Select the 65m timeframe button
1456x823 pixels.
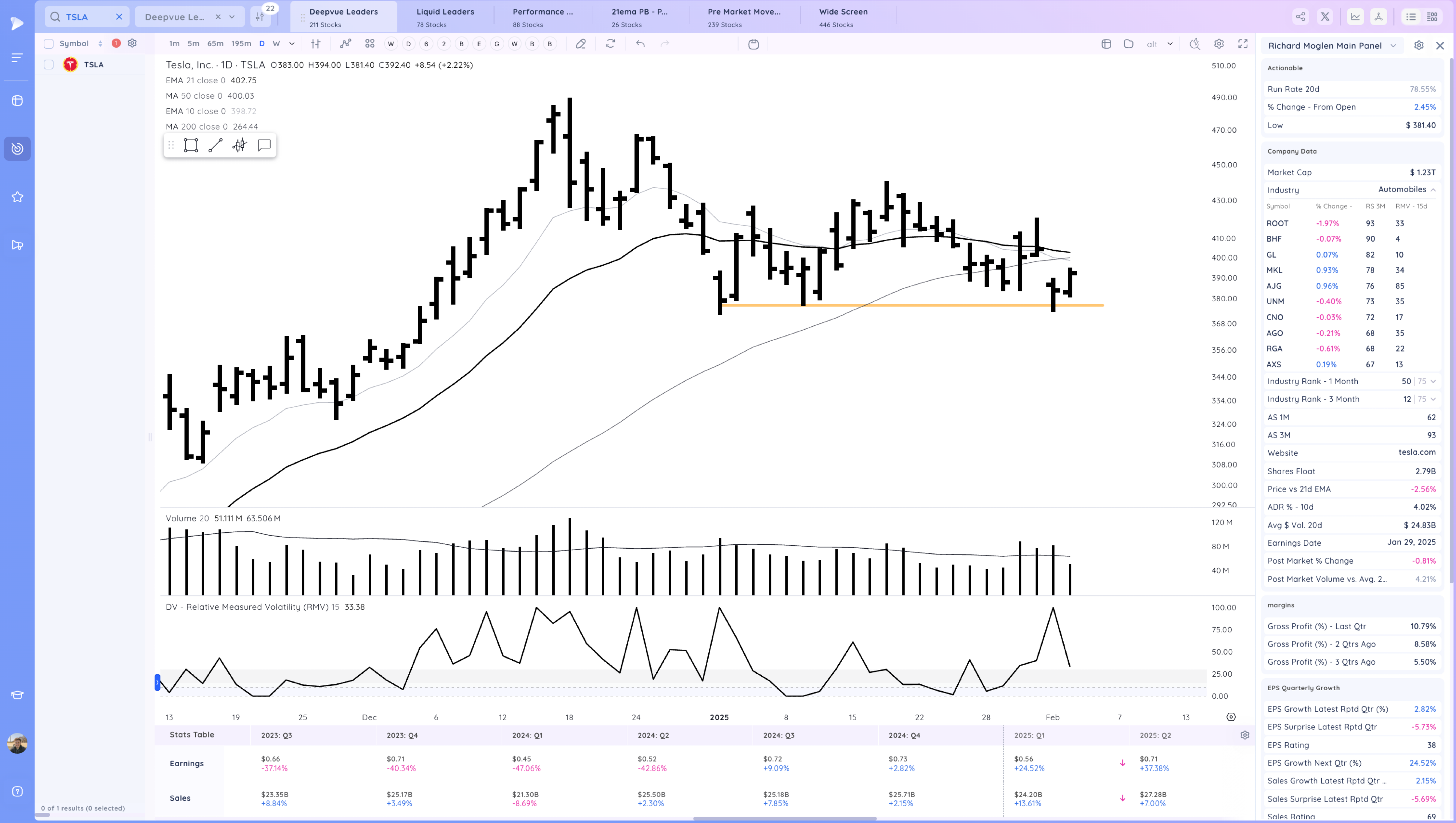215,44
